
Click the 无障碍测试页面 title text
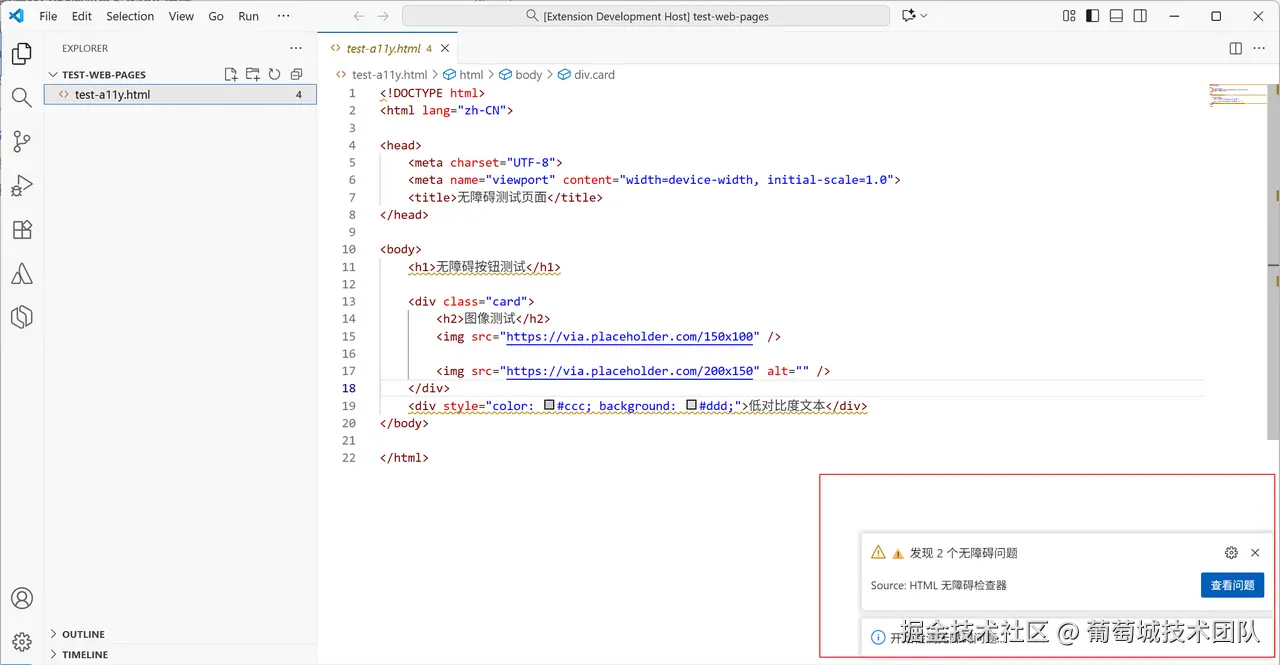tap(502, 197)
